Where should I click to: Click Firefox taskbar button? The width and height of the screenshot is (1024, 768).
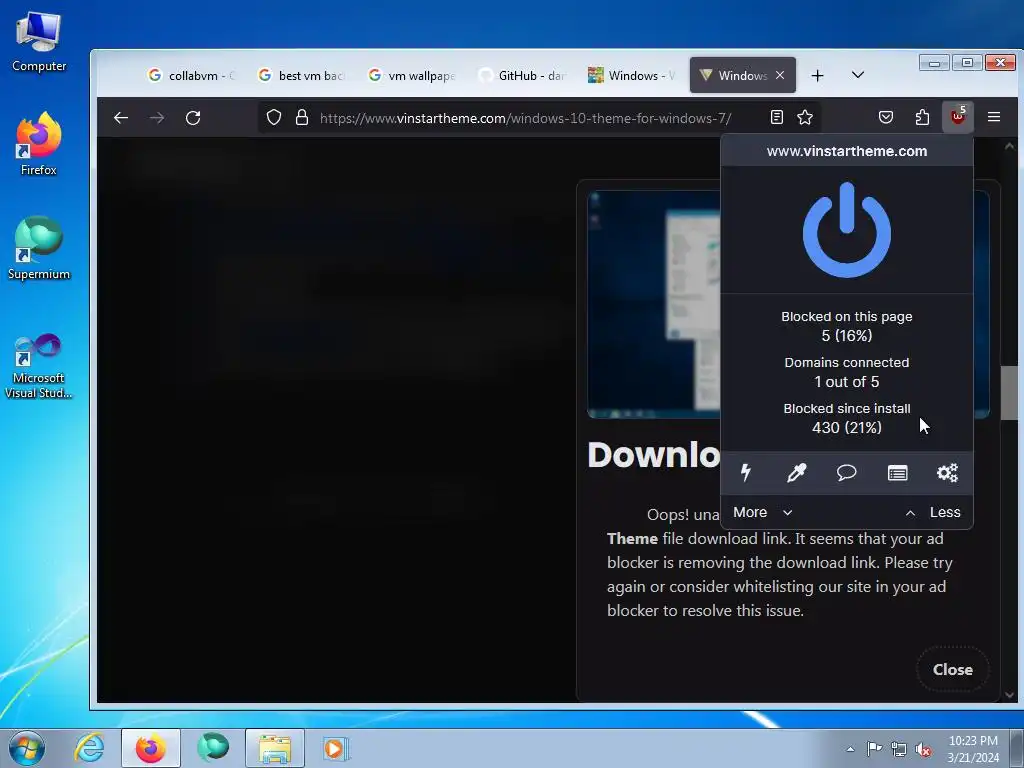pyautogui.click(x=150, y=748)
